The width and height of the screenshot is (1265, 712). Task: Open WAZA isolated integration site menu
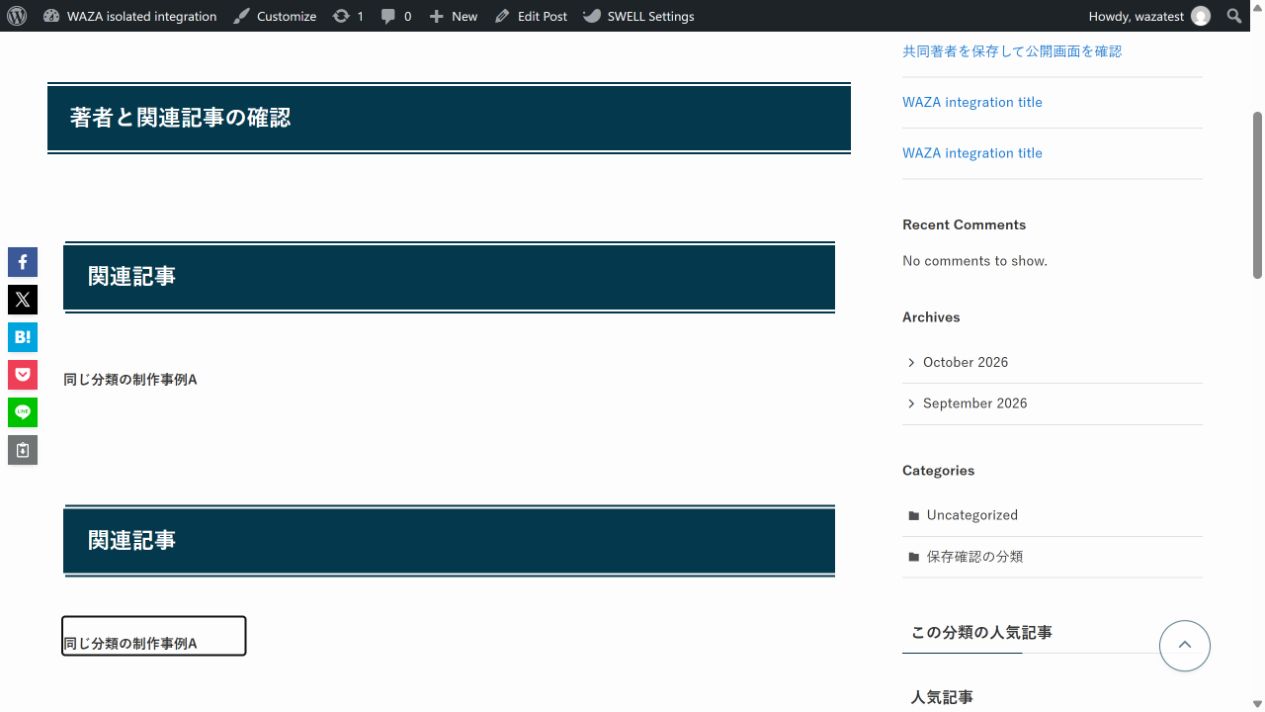(130, 16)
